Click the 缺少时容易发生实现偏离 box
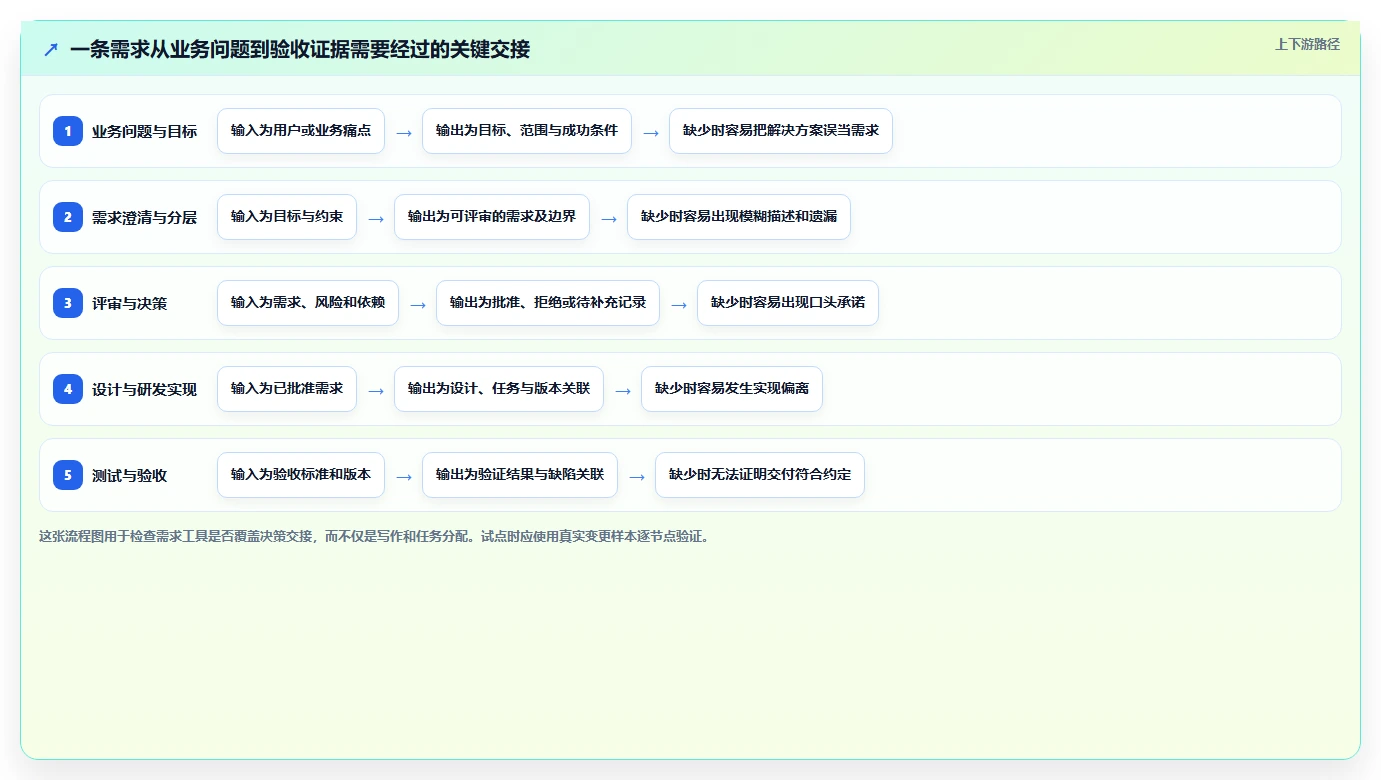1381x780 pixels. coord(732,389)
